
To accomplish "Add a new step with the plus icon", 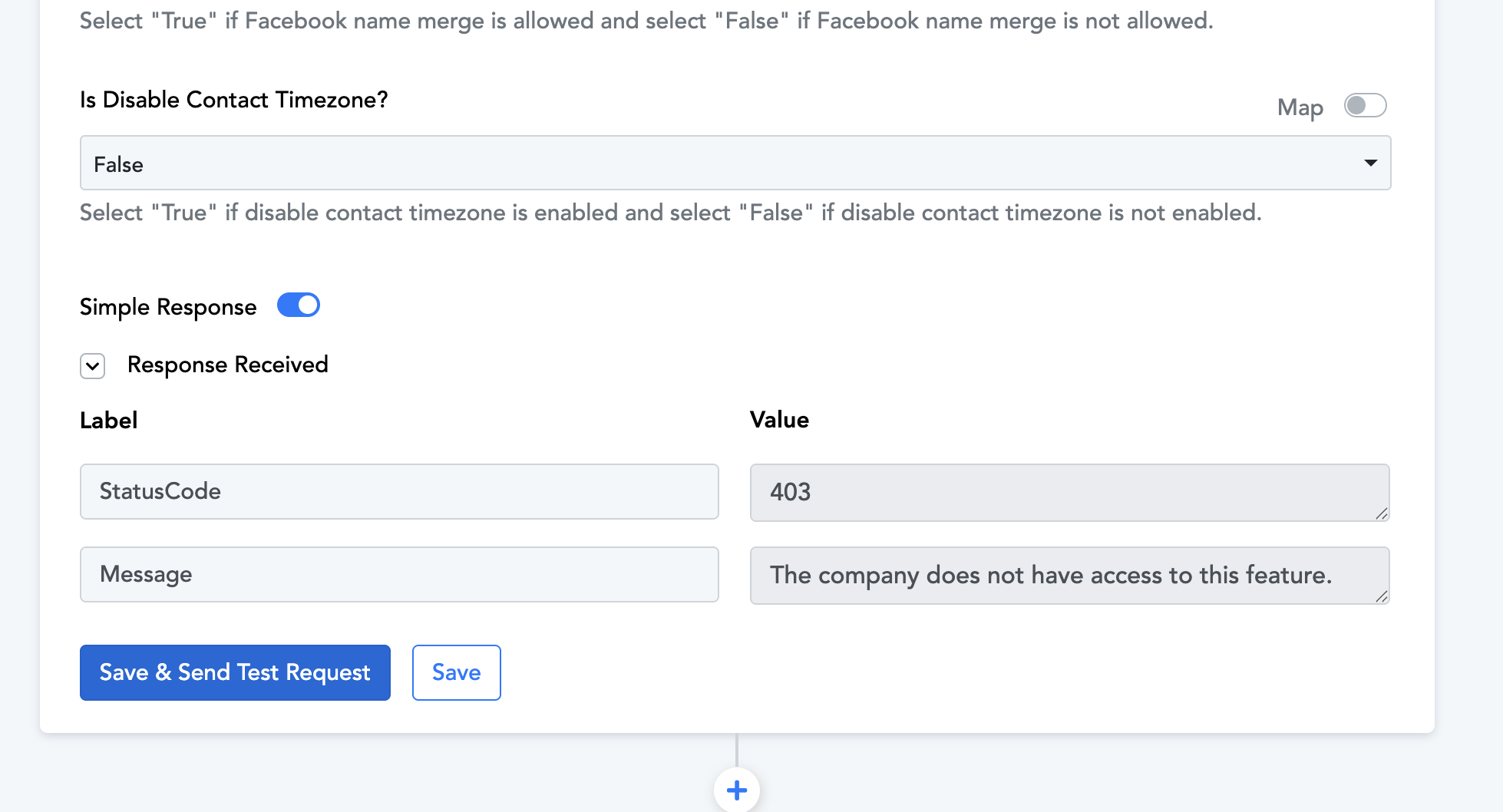I will pyautogui.click(x=736, y=790).
